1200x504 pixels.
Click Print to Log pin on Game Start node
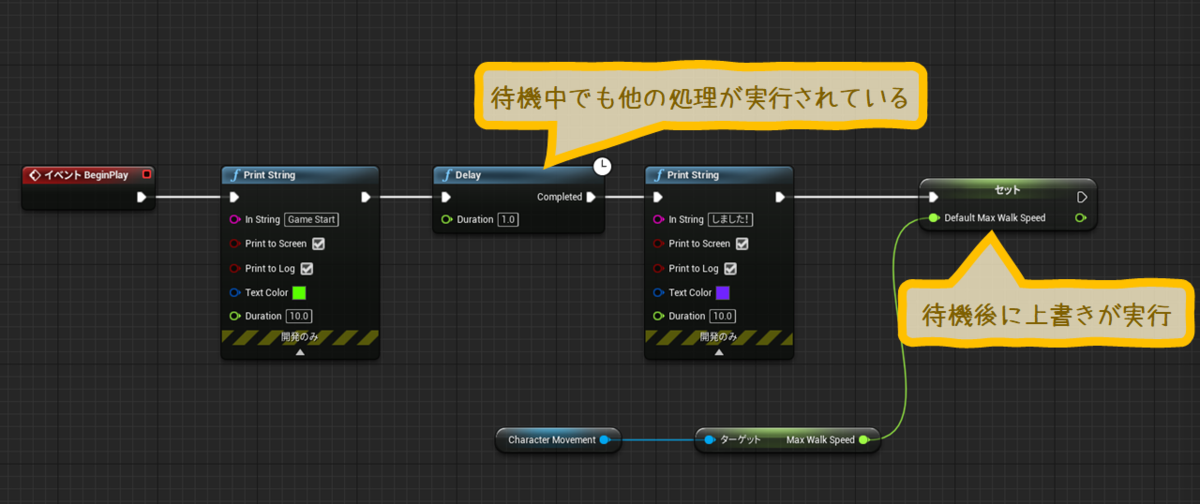tap(235, 268)
